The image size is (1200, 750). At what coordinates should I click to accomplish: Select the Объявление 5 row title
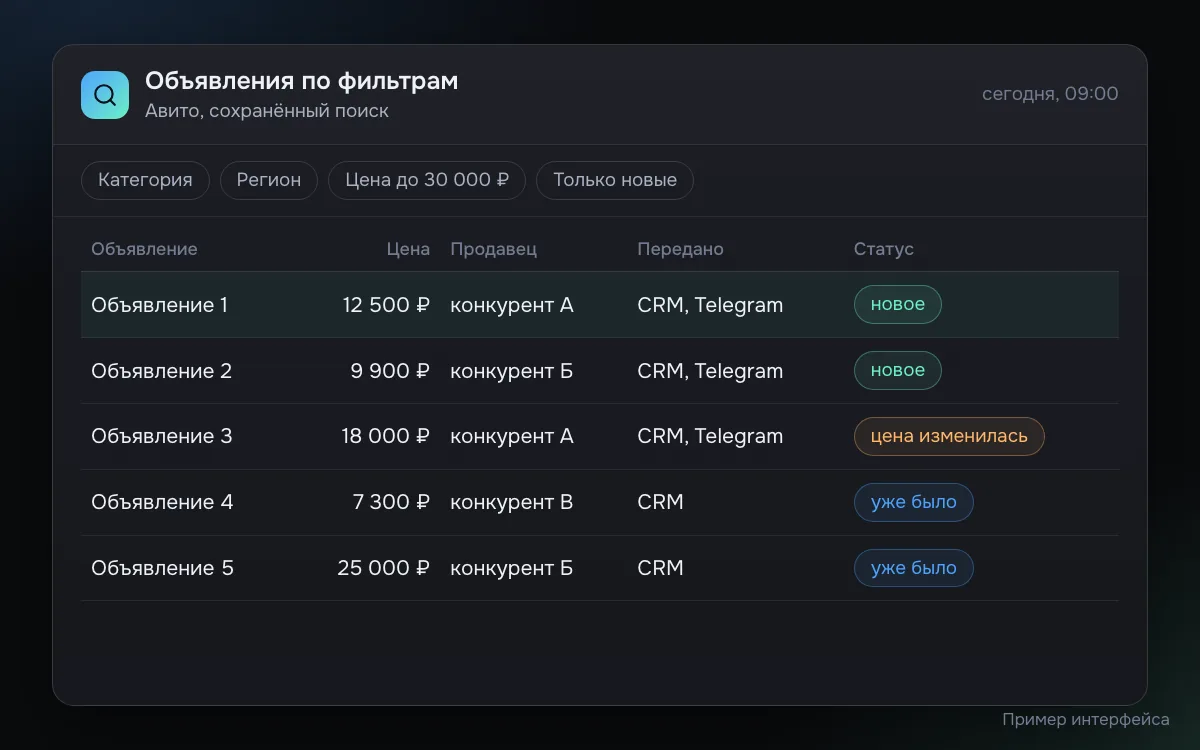[162, 568]
